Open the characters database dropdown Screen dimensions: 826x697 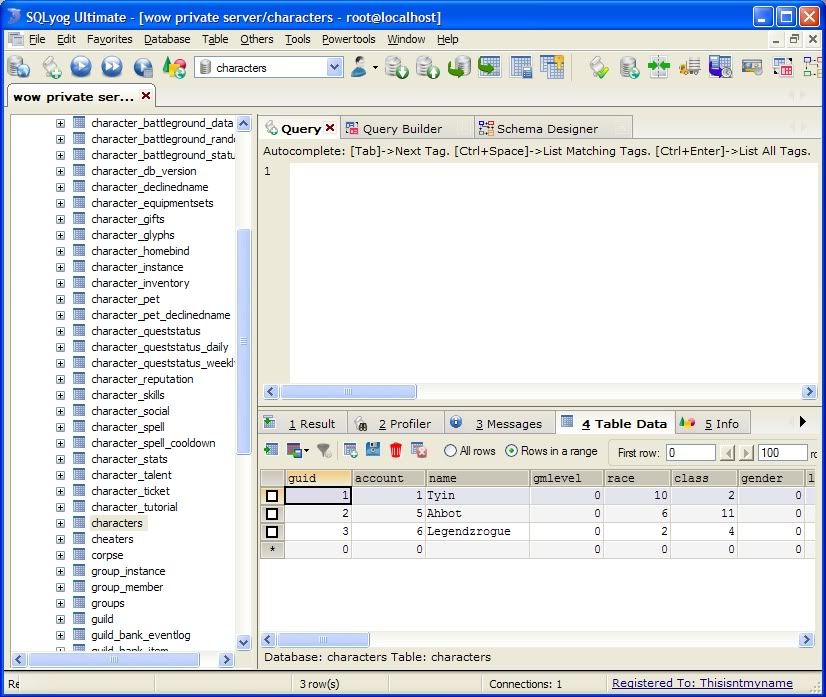(x=334, y=67)
